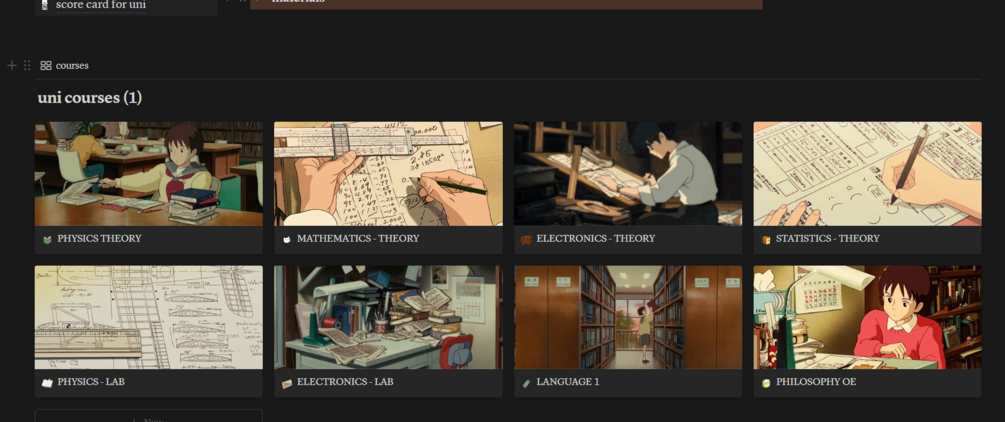Open the LANGUAGE 1 card title

pos(568,382)
